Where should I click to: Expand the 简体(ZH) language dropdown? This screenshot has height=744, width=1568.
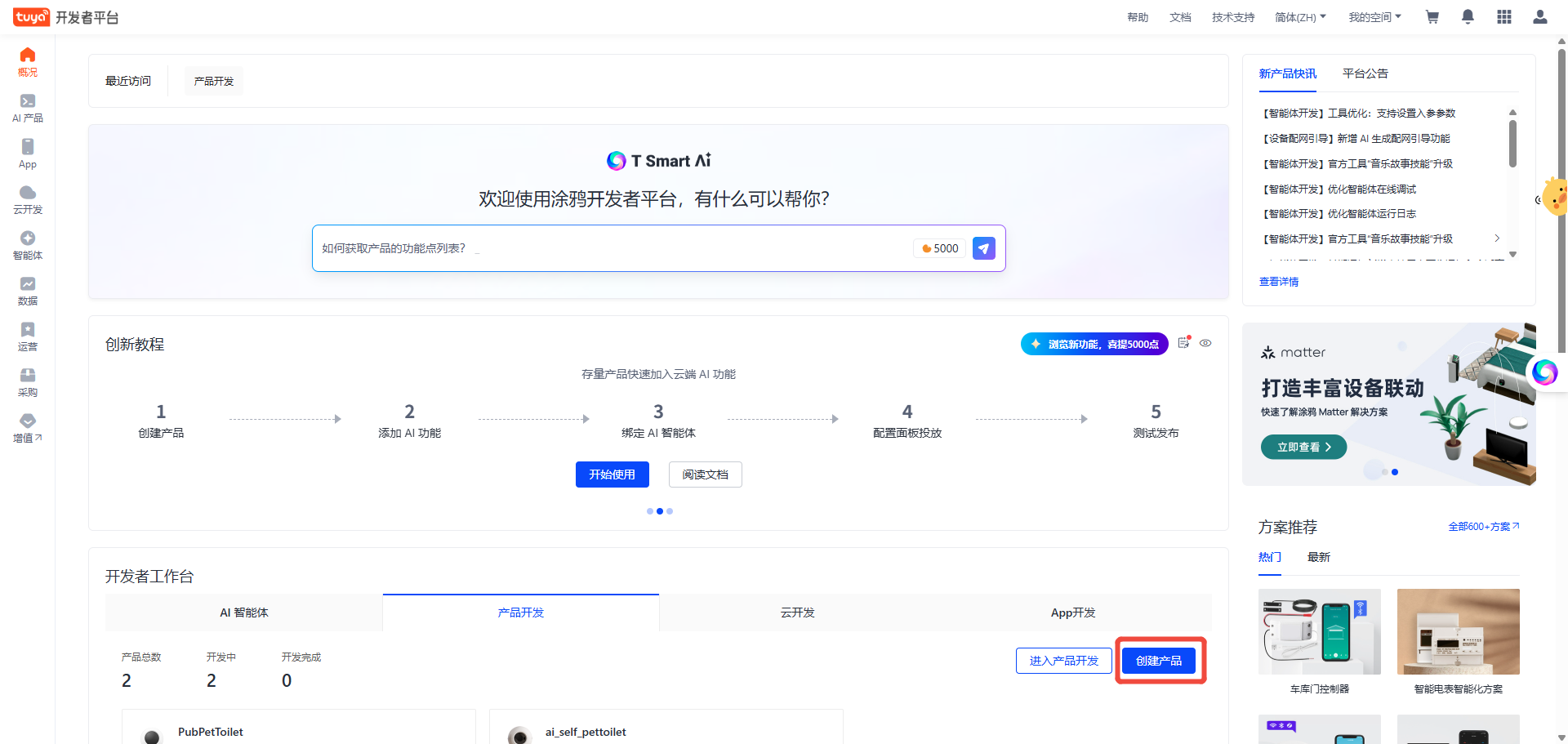tap(1300, 17)
